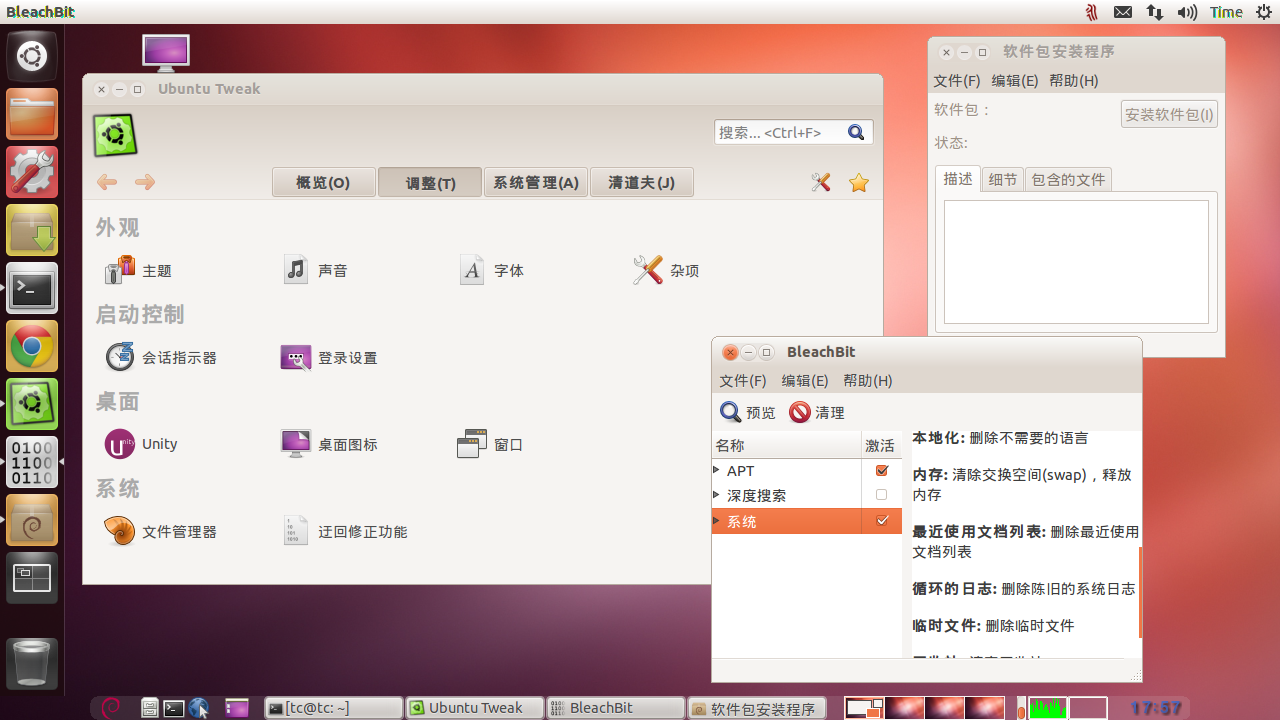The image size is (1280, 720).
Task: Click the computer monitor desktop icon
Action: click(x=166, y=53)
